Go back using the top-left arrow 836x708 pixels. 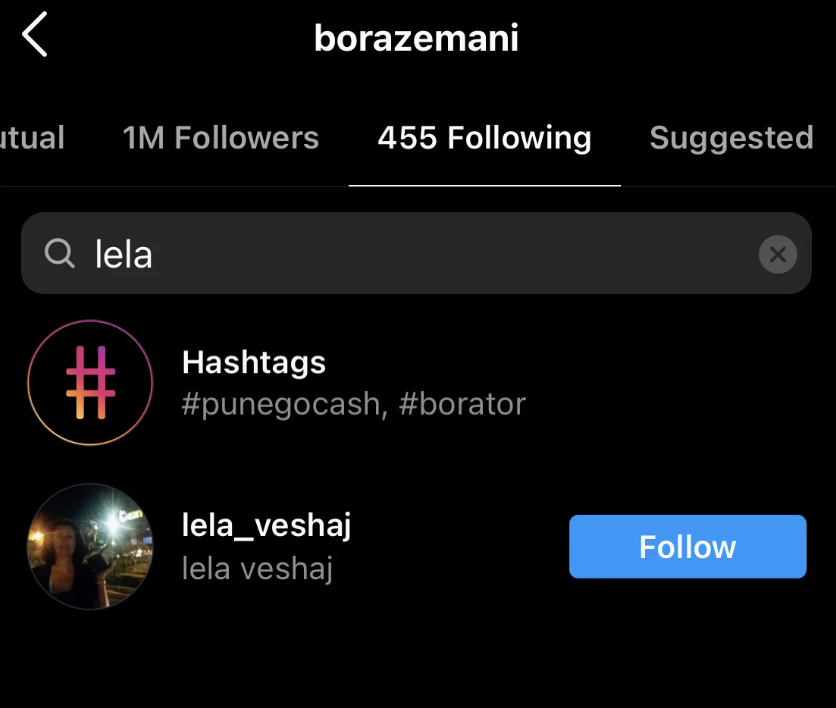coord(35,37)
